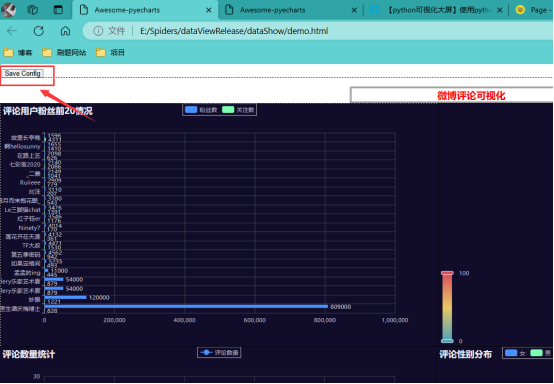Click the 微博评论可视化 title box
Viewport: 554px width, 384px height.
[452, 95]
